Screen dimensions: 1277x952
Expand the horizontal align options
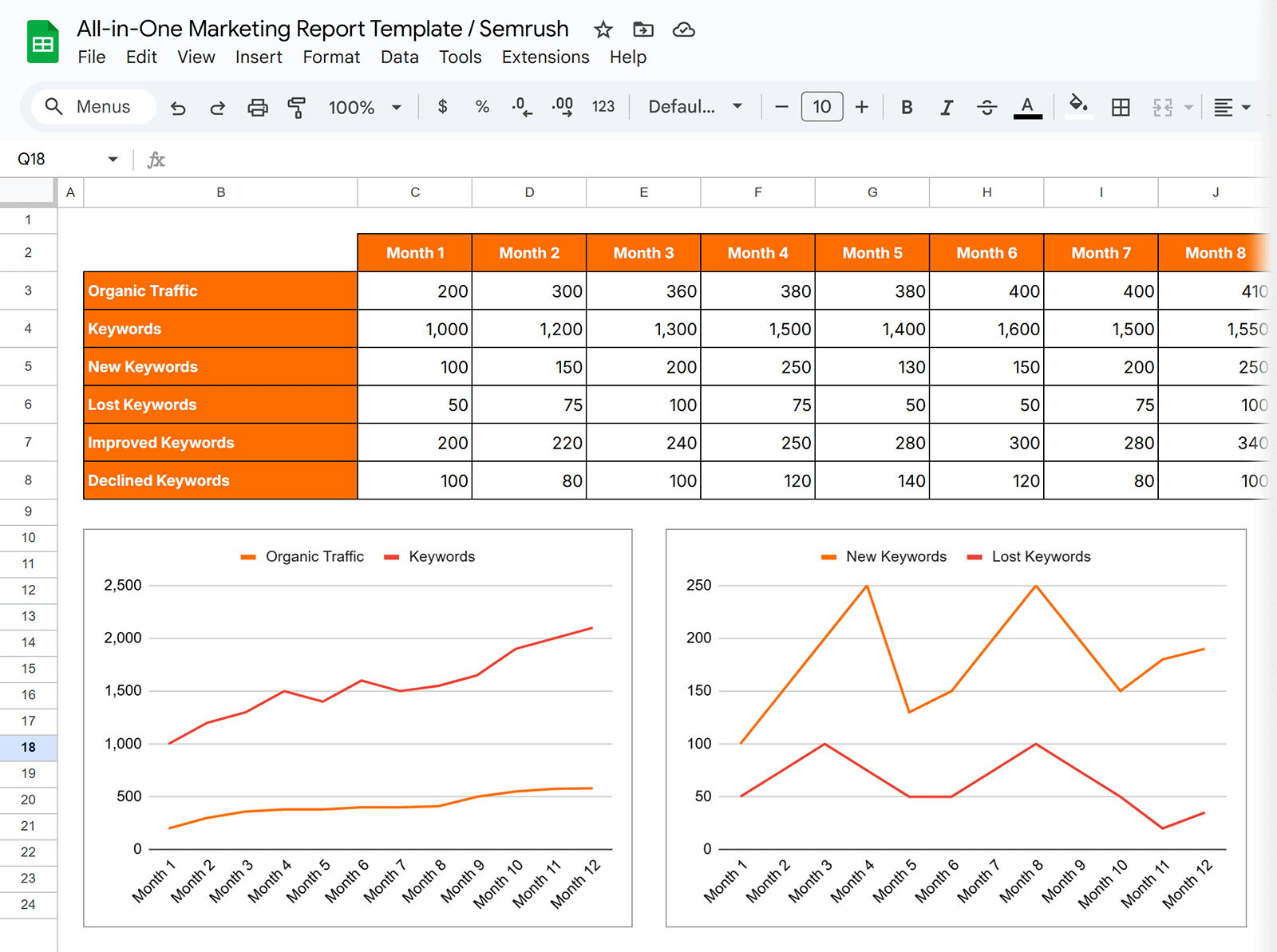pyautogui.click(x=1245, y=106)
